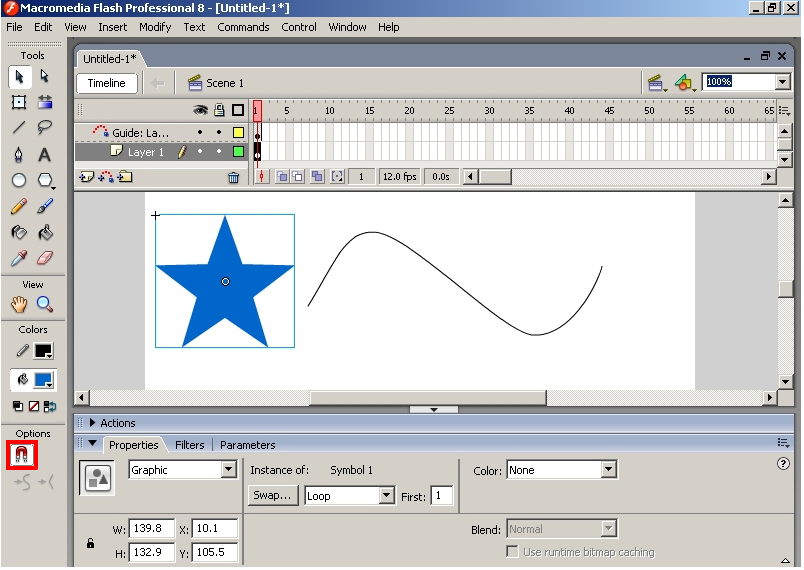The width and height of the screenshot is (804, 570).
Task: Click the Timeline button
Action: tap(107, 83)
